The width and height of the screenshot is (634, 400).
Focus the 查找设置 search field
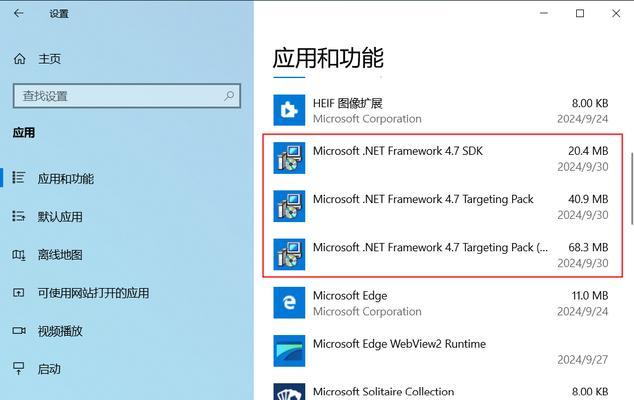pos(127,96)
